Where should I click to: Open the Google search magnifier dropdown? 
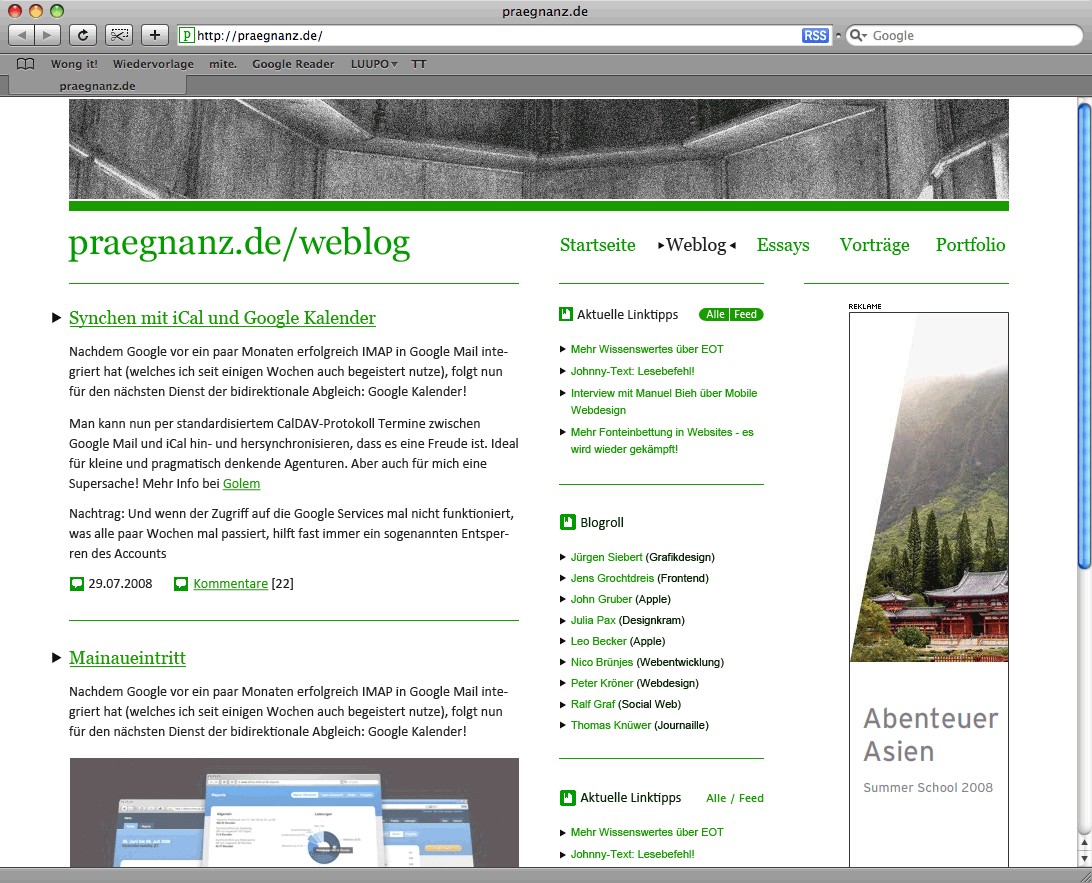[x=858, y=36]
